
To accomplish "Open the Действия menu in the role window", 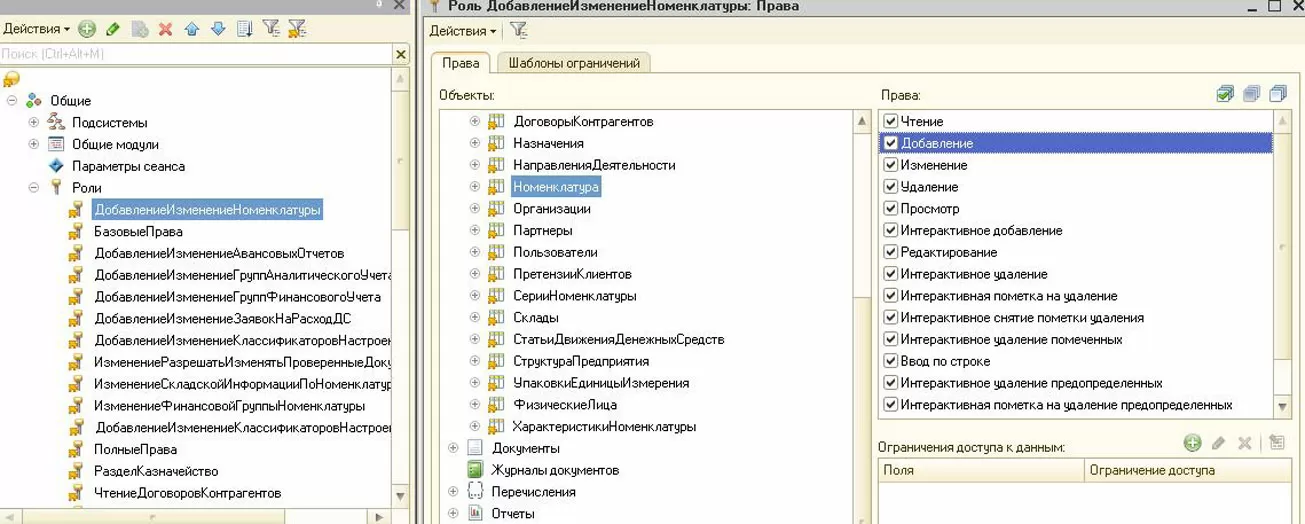I will click(463, 31).
